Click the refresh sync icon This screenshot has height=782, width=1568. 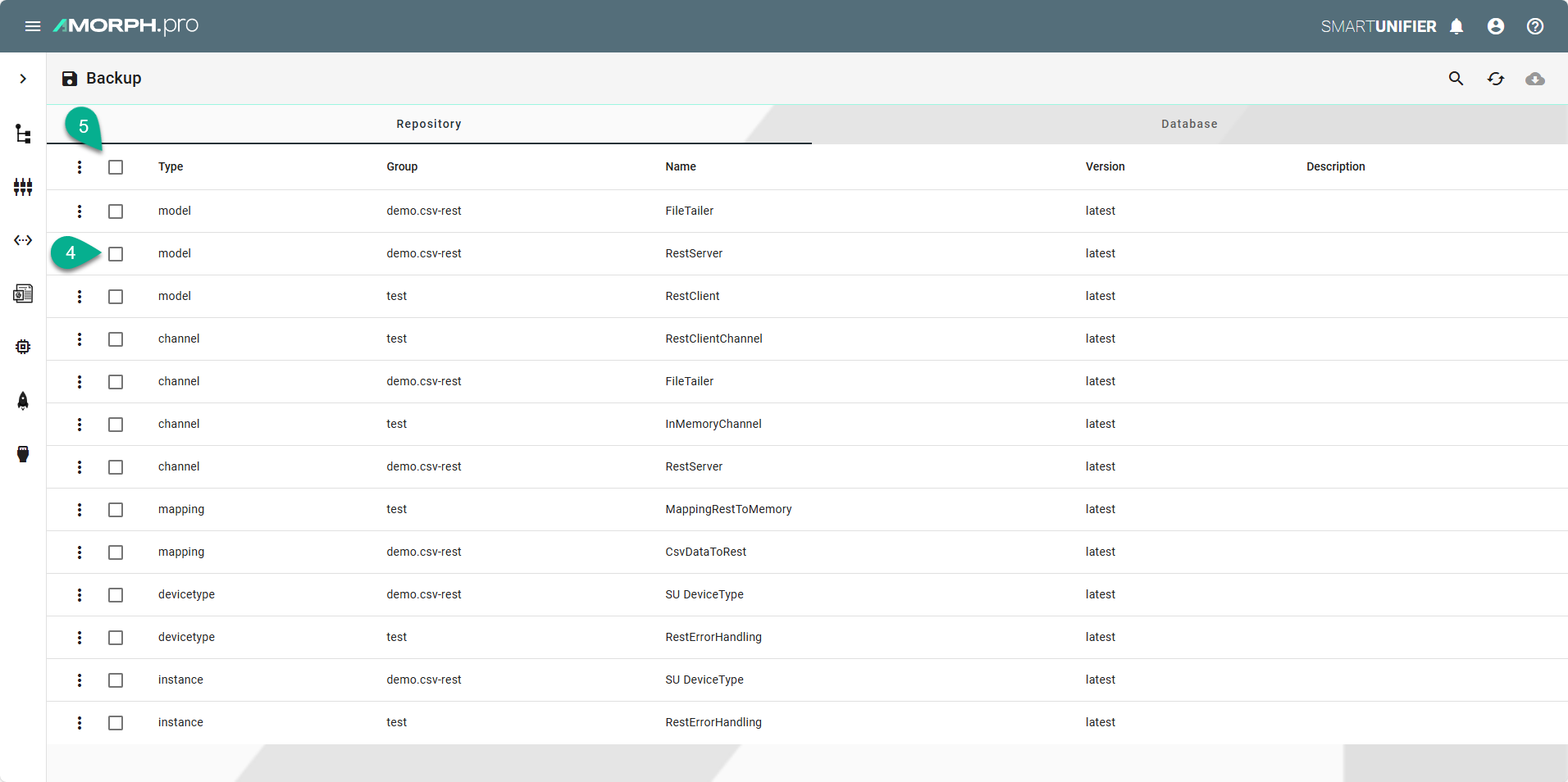(1496, 79)
